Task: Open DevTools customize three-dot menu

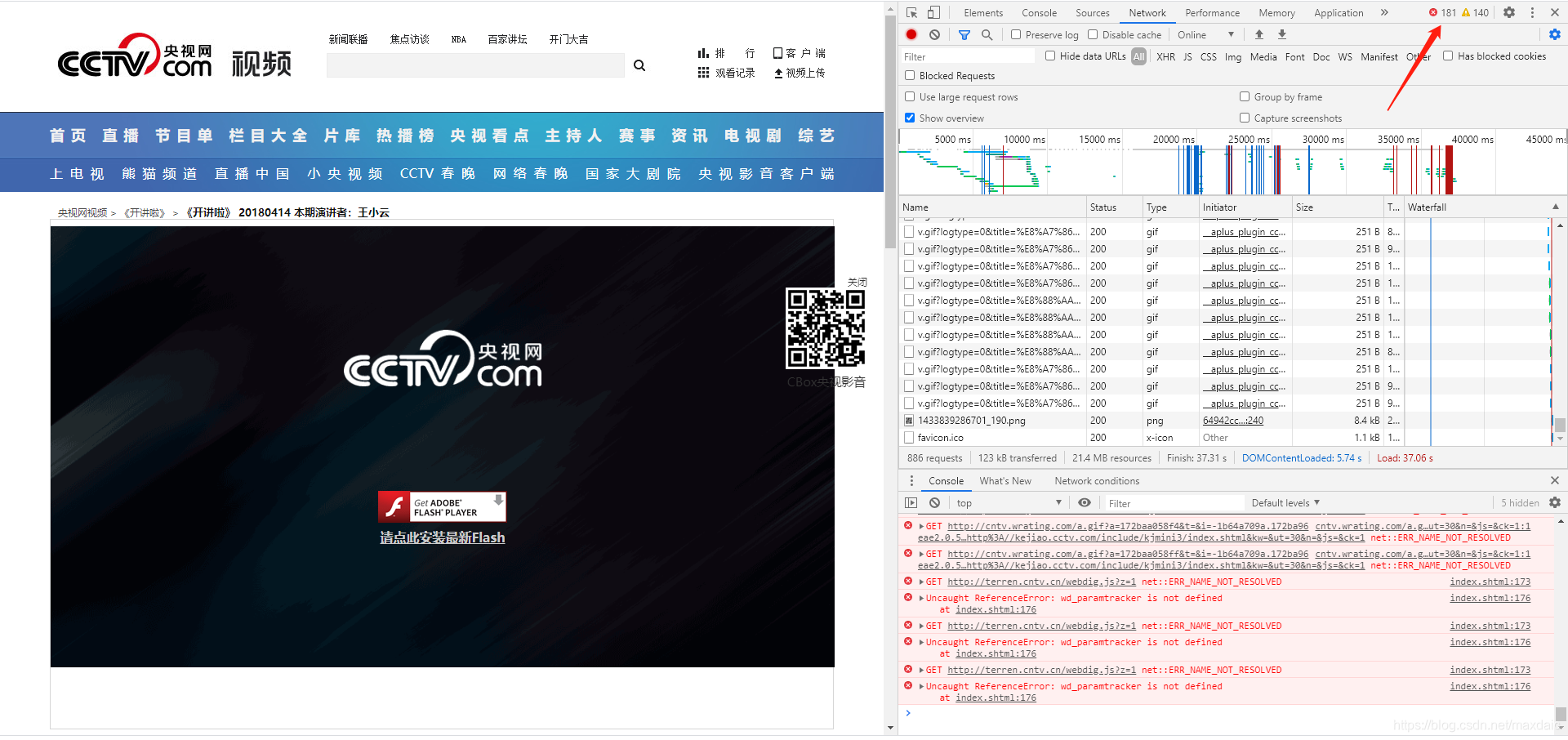Action: pyautogui.click(x=1532, y=12)
